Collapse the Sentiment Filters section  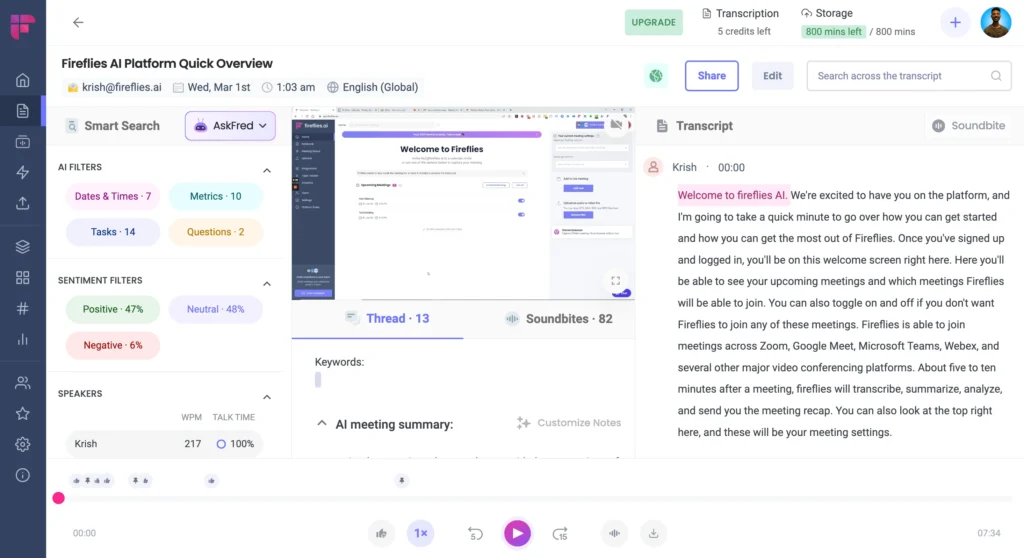267,284
